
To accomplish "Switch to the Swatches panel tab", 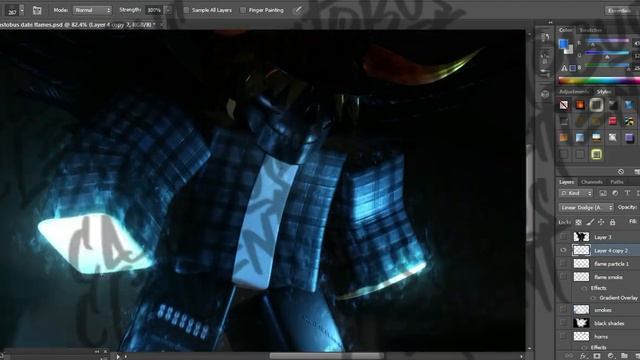I will coord(590,30).
